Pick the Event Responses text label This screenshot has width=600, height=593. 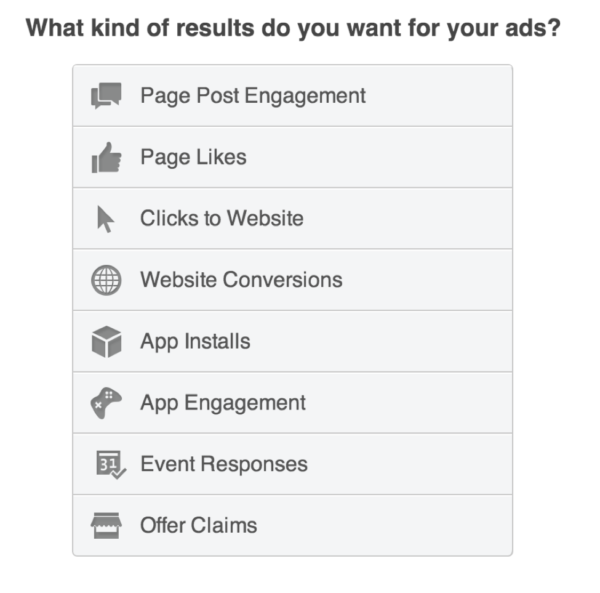click(x=224, y=464)
